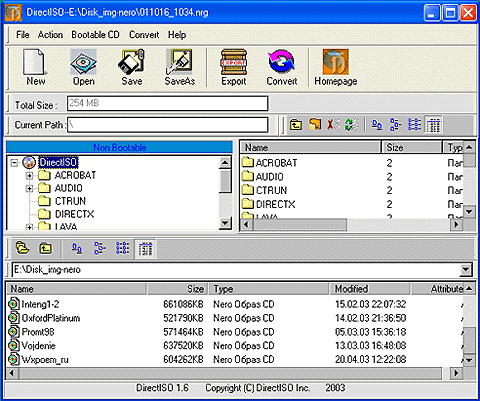Viewport: 480px width, 401px height.
Task: Click the OxfordPlatinum image file
Action: 51,318
